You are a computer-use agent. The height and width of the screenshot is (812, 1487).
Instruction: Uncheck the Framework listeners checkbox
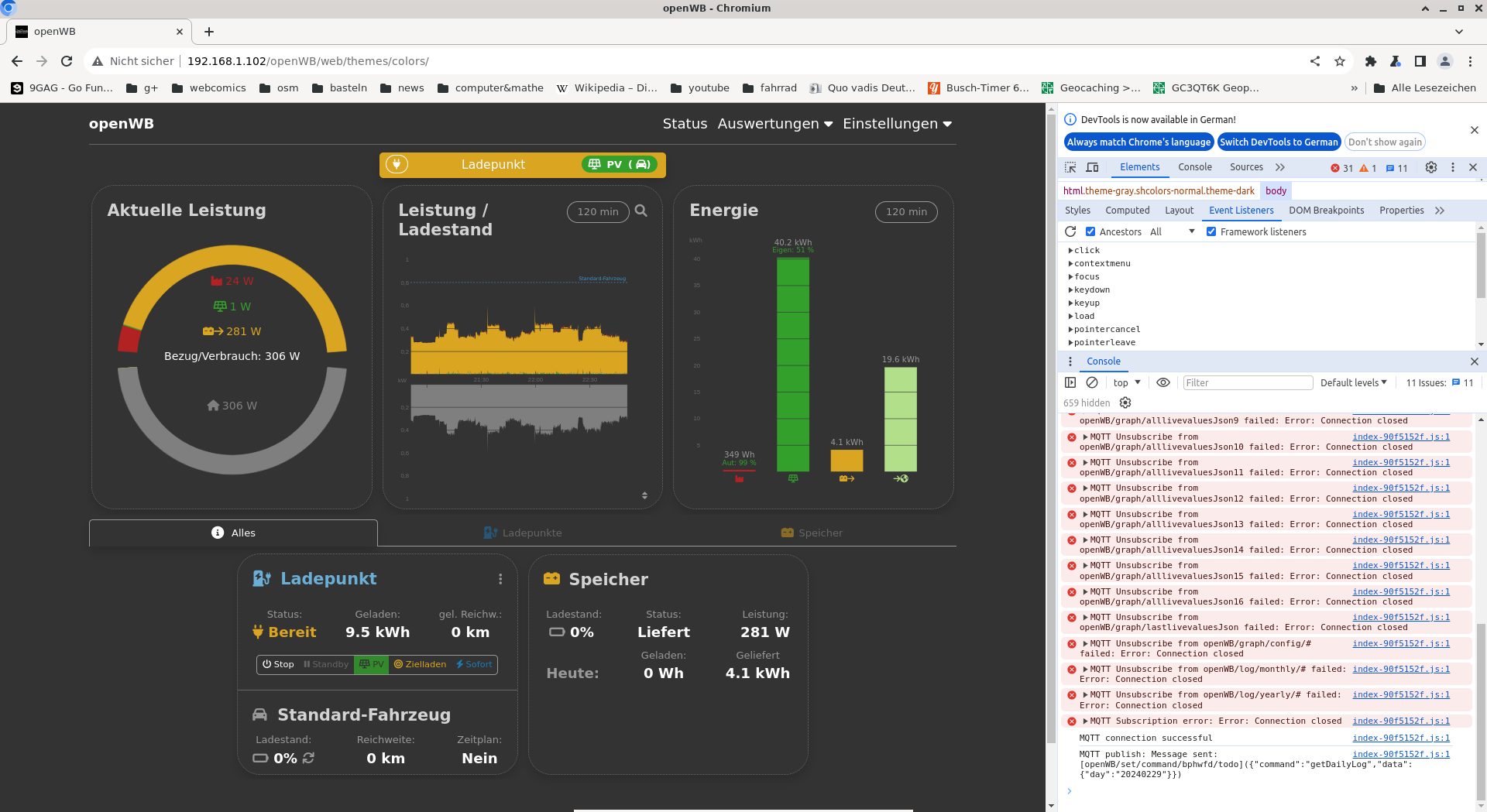pos(1211,231)
